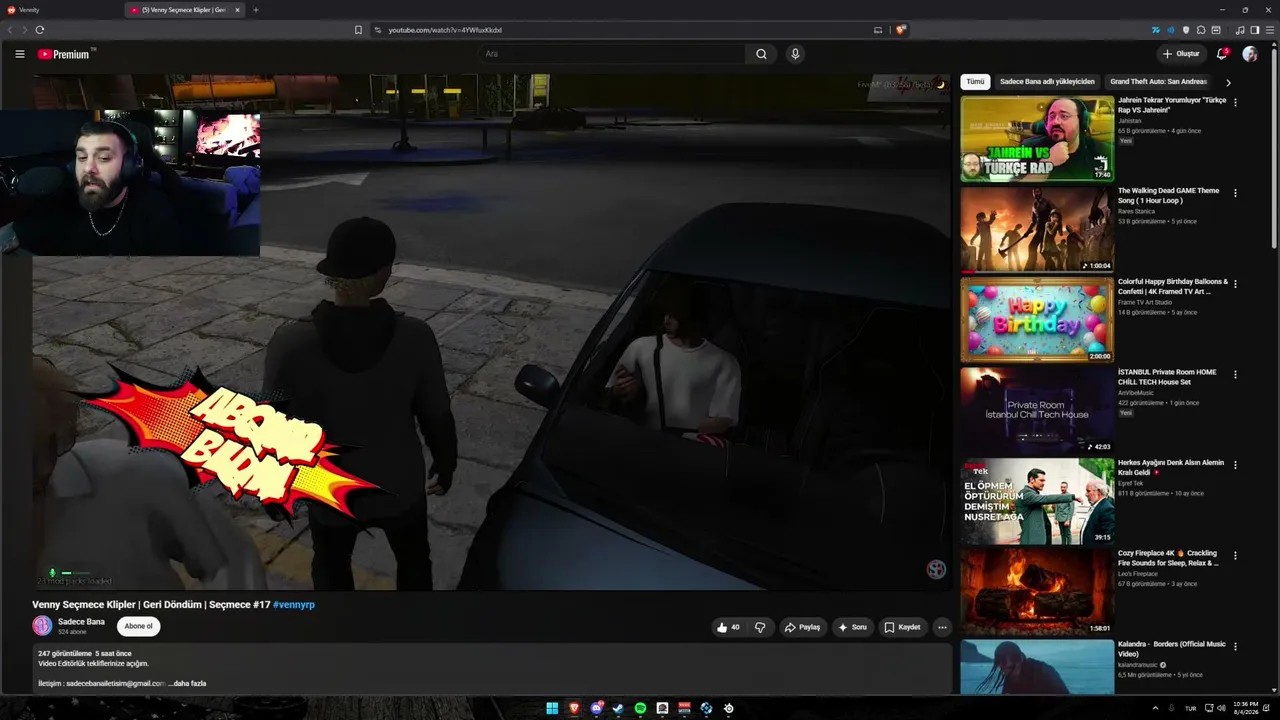Select the "Tümü" filter chip
This screenshot has height=720, width=1280.
(x=975, y=82)
